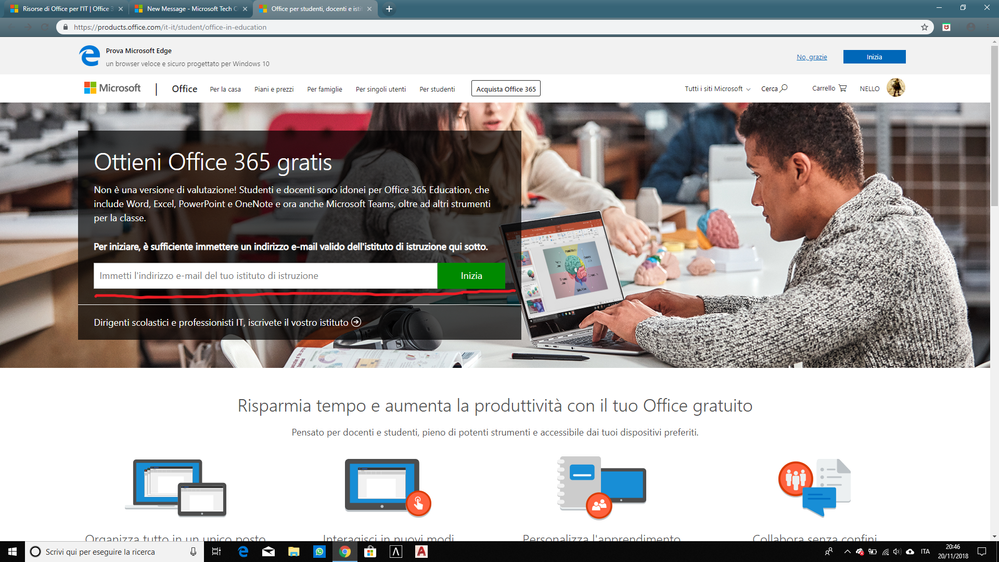Click the blue Inizia button in Edge banner
This screenshot has width=999, height=562.
874,57
